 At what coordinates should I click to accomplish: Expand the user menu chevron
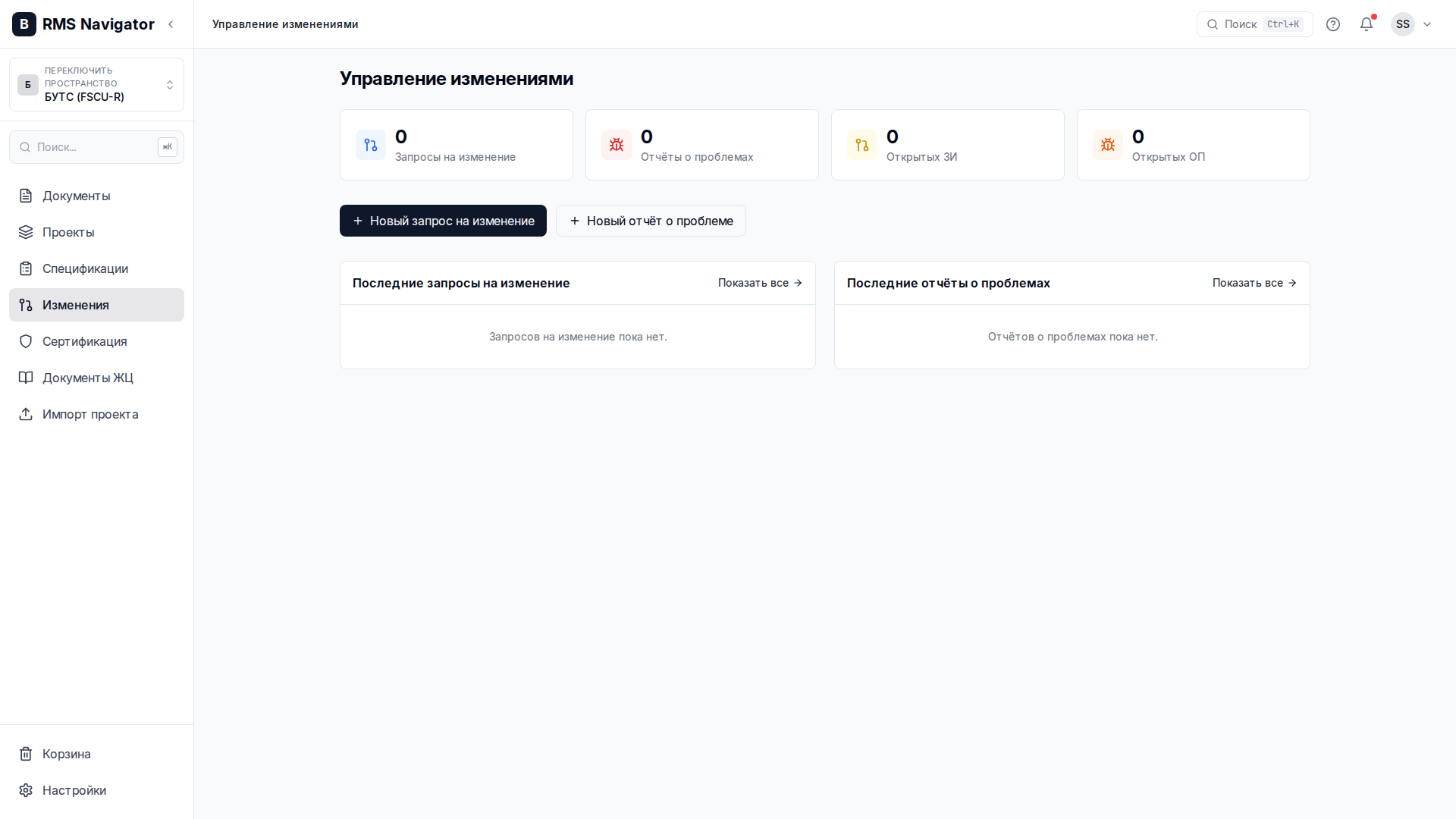1427,24
